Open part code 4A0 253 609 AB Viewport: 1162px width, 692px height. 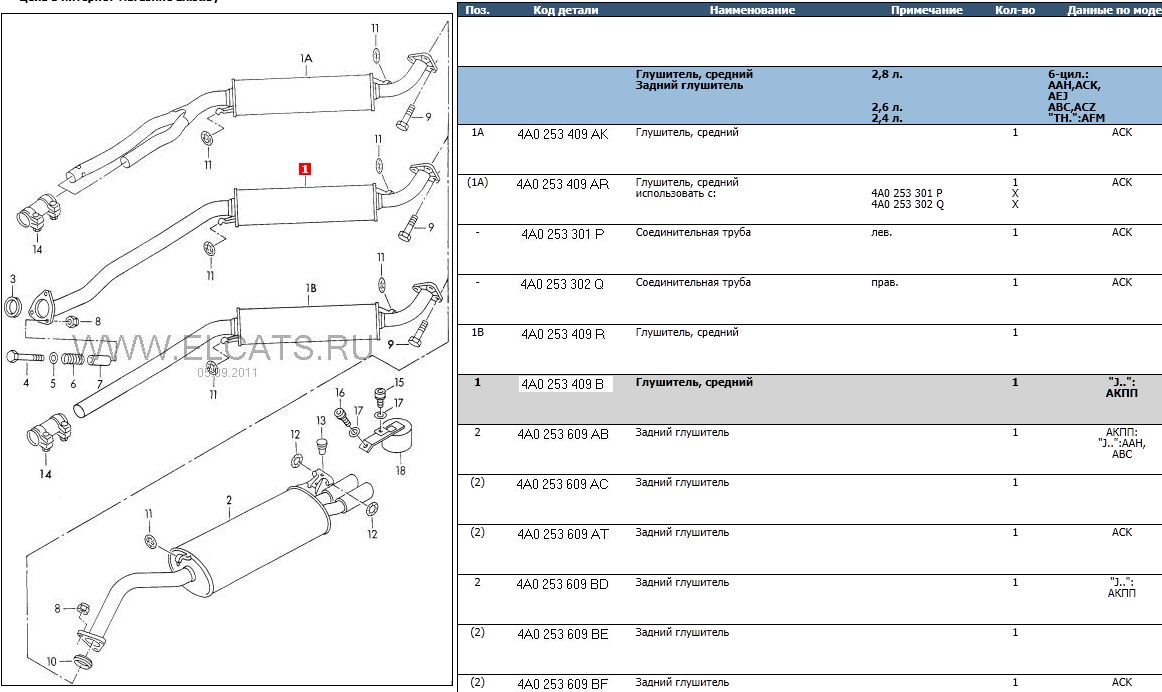coord(562,434)
